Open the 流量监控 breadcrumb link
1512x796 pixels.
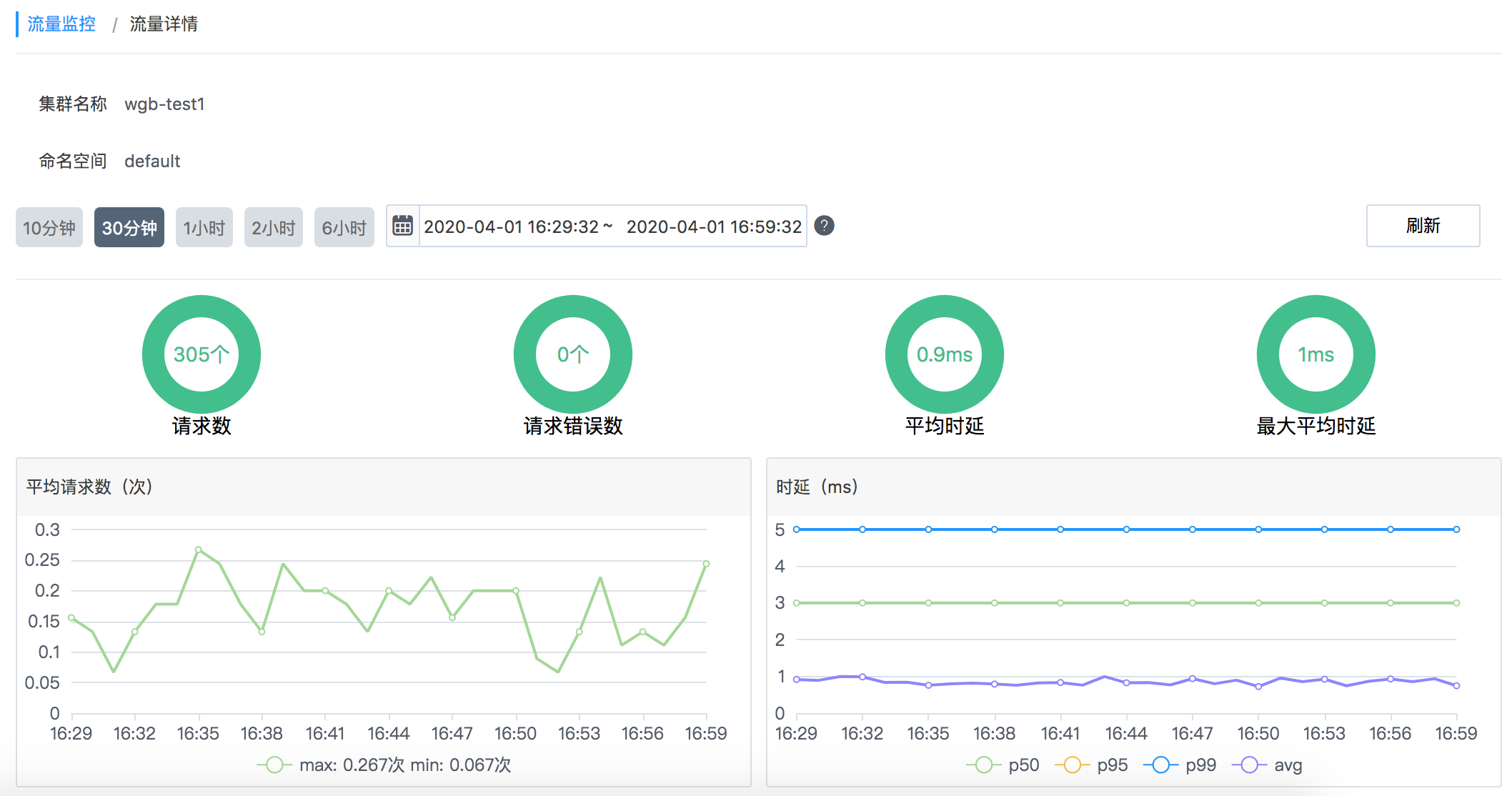point(61,24)
